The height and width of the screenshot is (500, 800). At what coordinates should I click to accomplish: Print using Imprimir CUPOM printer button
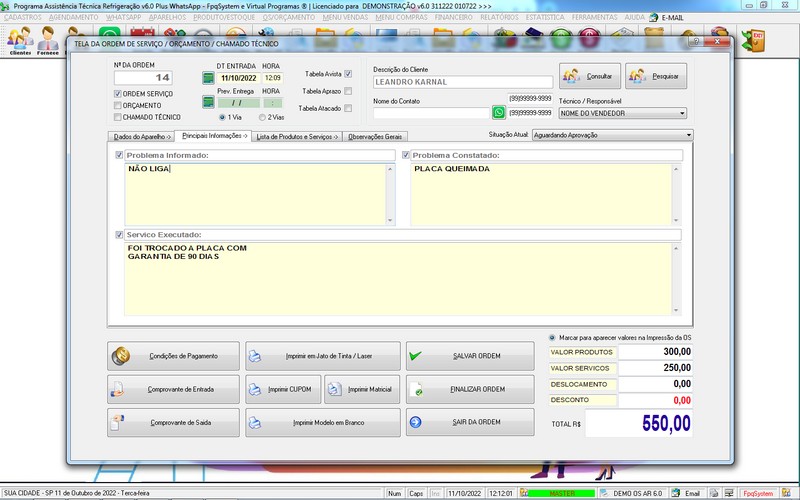(x=281, y=389)
